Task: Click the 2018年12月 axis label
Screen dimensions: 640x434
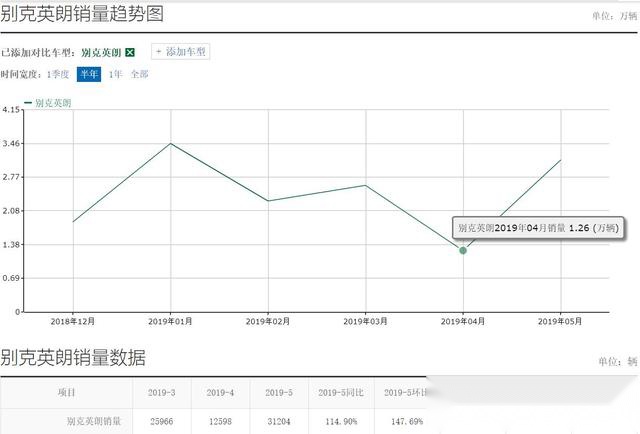Action: point(73,322)
